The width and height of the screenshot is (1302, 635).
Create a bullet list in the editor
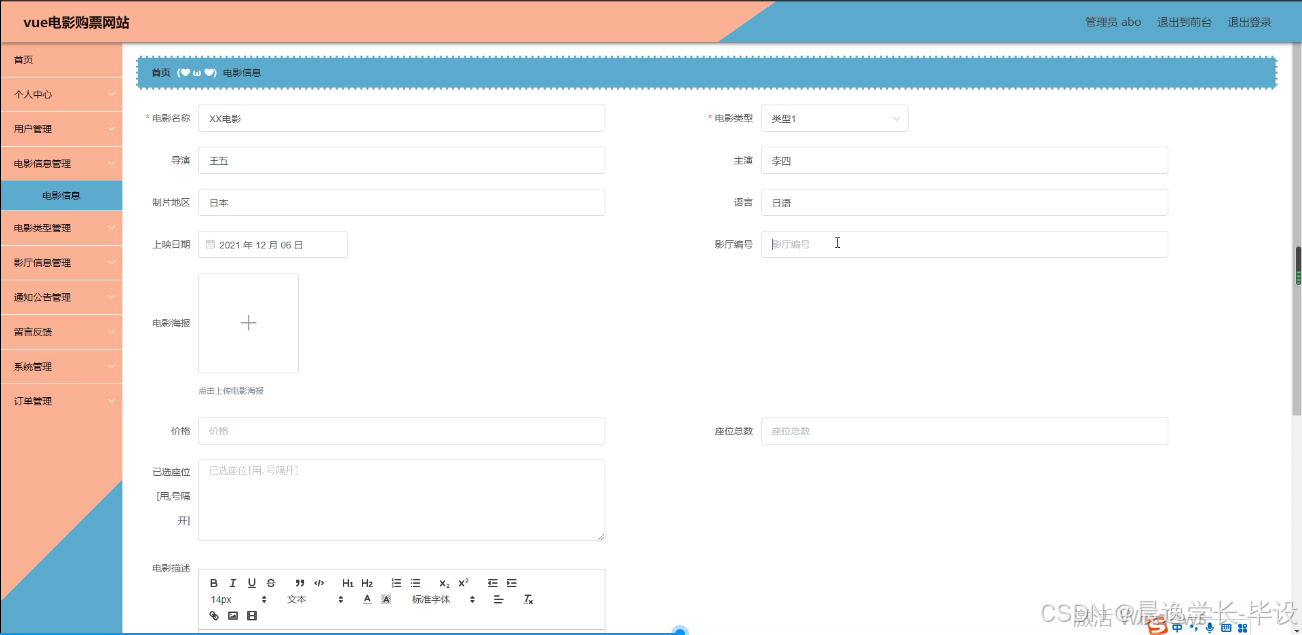tap(415, 583)
